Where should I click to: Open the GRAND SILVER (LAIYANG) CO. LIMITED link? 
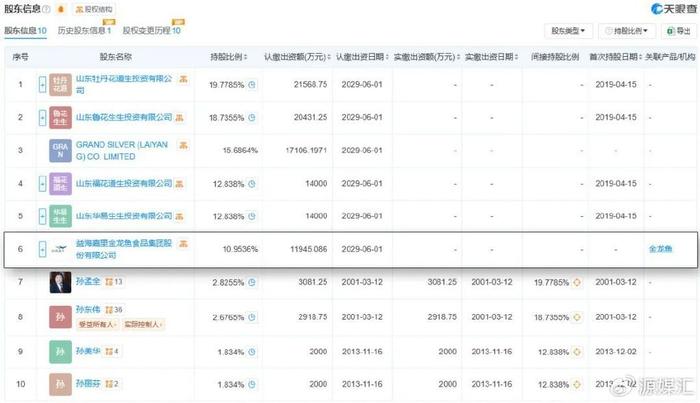[122, 150]
